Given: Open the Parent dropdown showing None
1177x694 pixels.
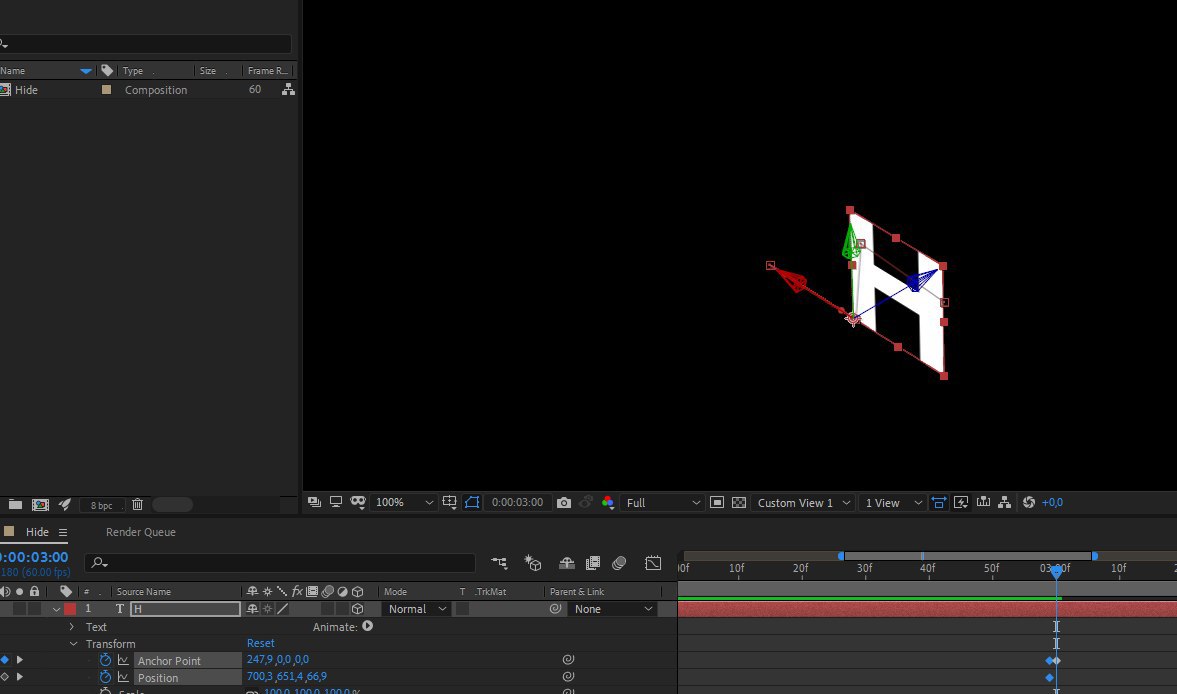Looking at the screenshot, I should click(x=612, y=609).
